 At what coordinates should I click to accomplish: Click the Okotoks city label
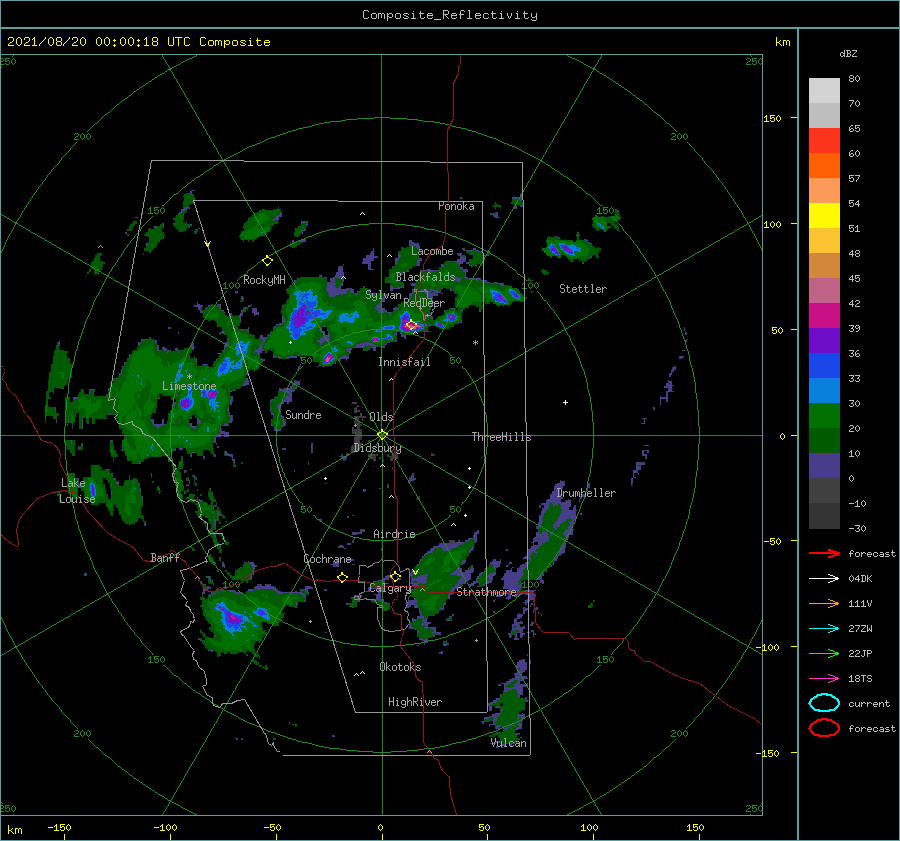click(x=400, y=667)
